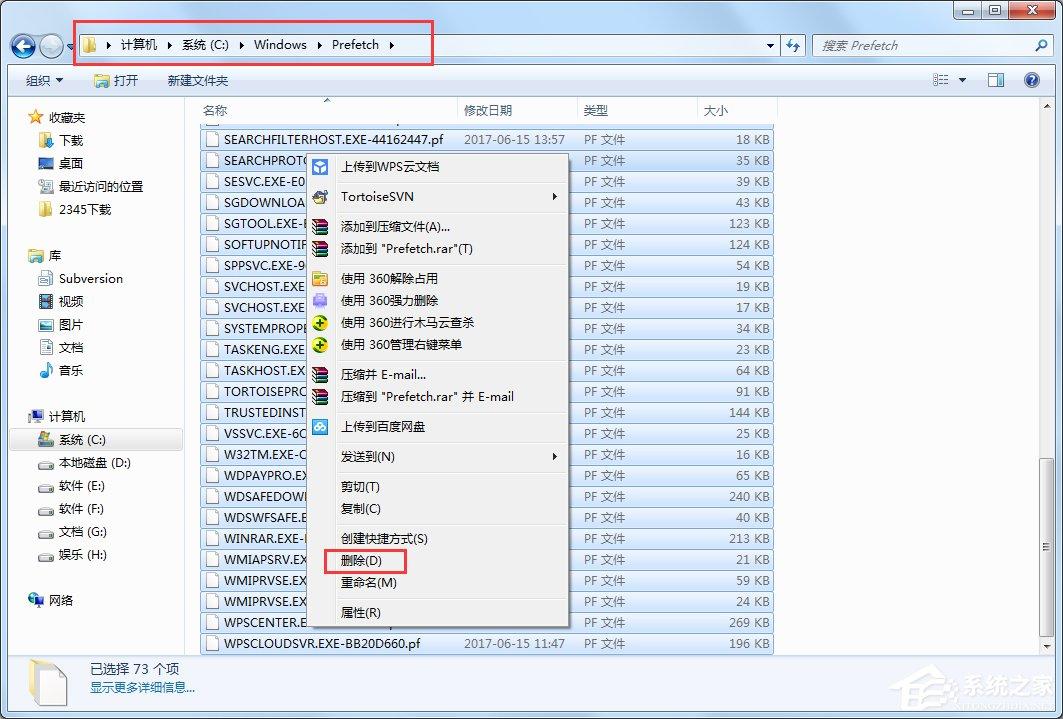Select 使用 360强力删除 menu entry
This screenshot has width=1063, height=719.
439,300
